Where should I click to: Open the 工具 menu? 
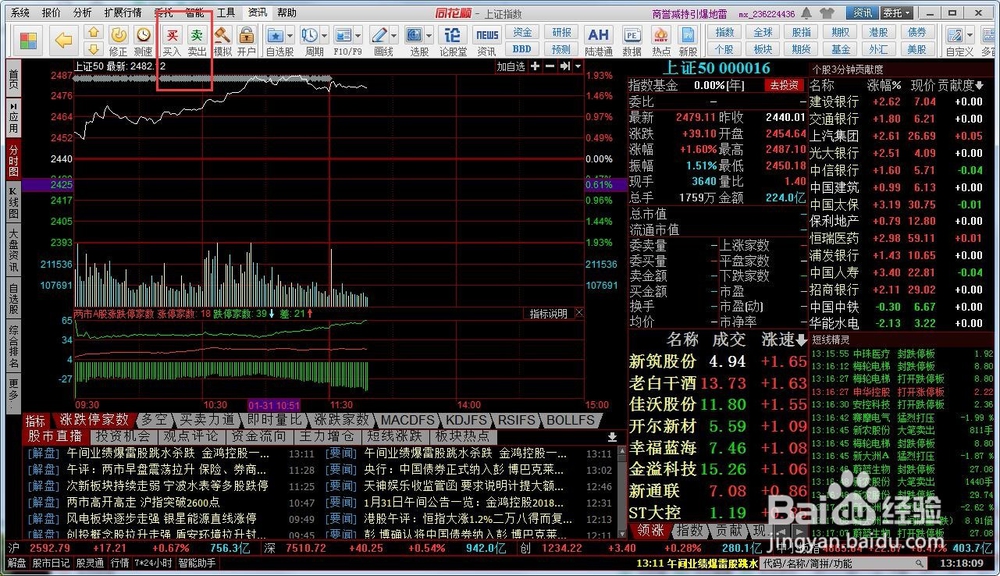click(x=225, y=13)
